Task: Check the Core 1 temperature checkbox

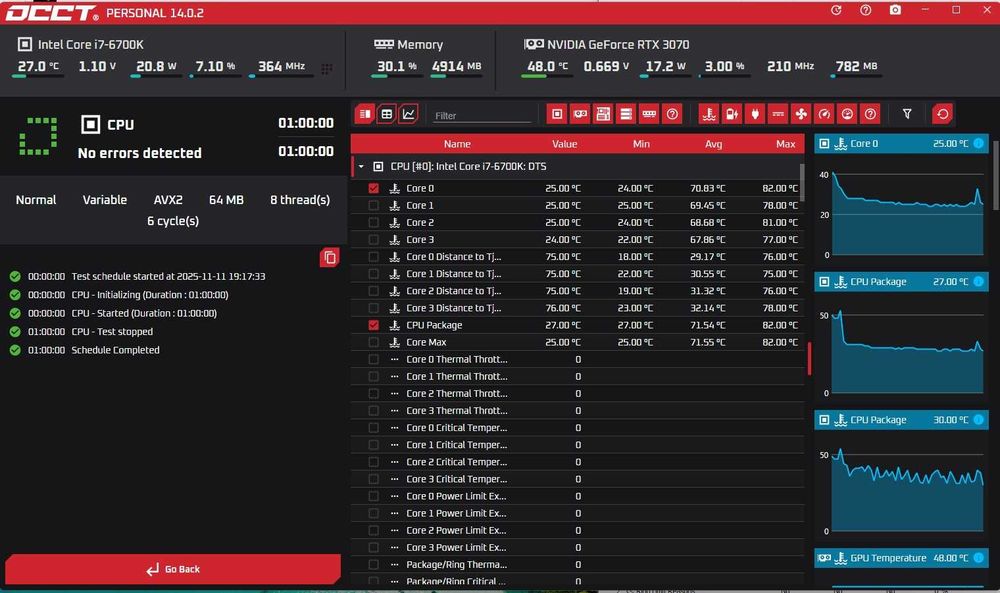Action: (x=373, y=205)
